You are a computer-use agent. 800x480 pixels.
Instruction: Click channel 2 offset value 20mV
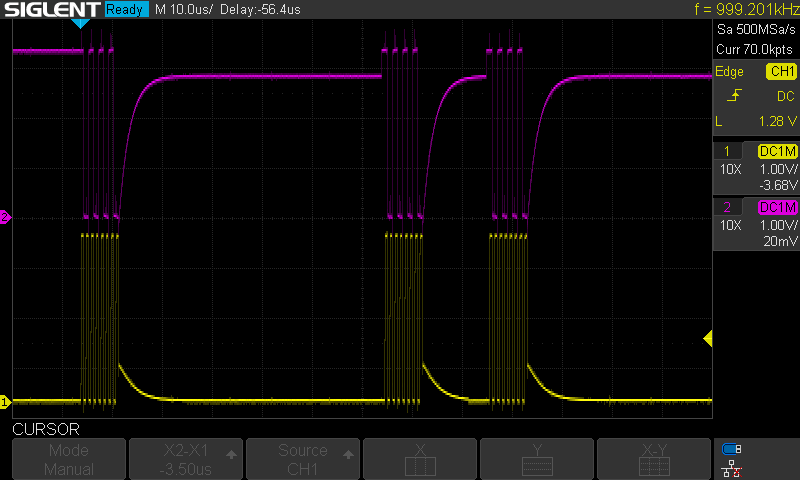click(x=780, y=241)
